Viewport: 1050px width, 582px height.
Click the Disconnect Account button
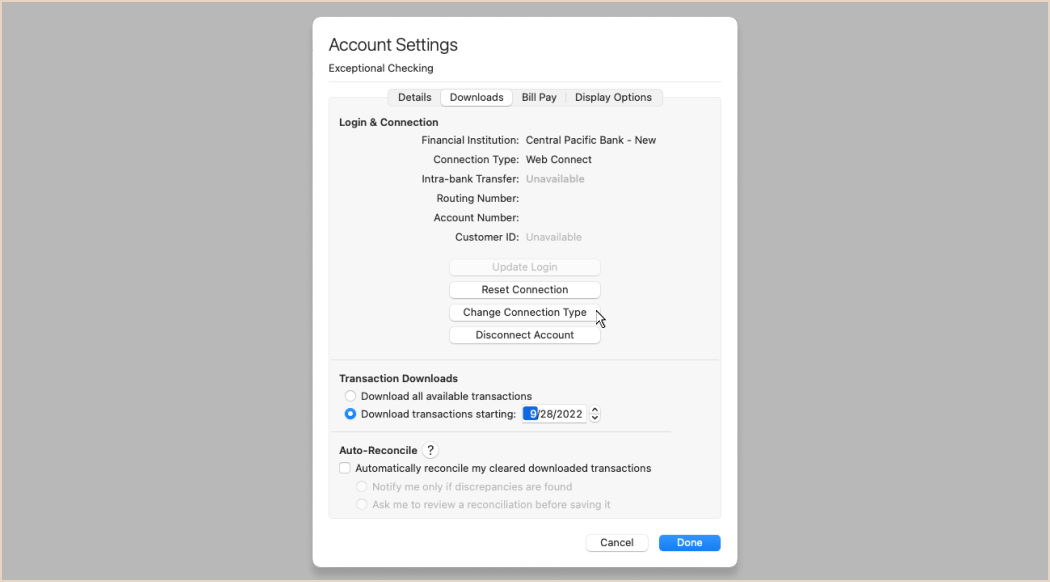[525, 335]
